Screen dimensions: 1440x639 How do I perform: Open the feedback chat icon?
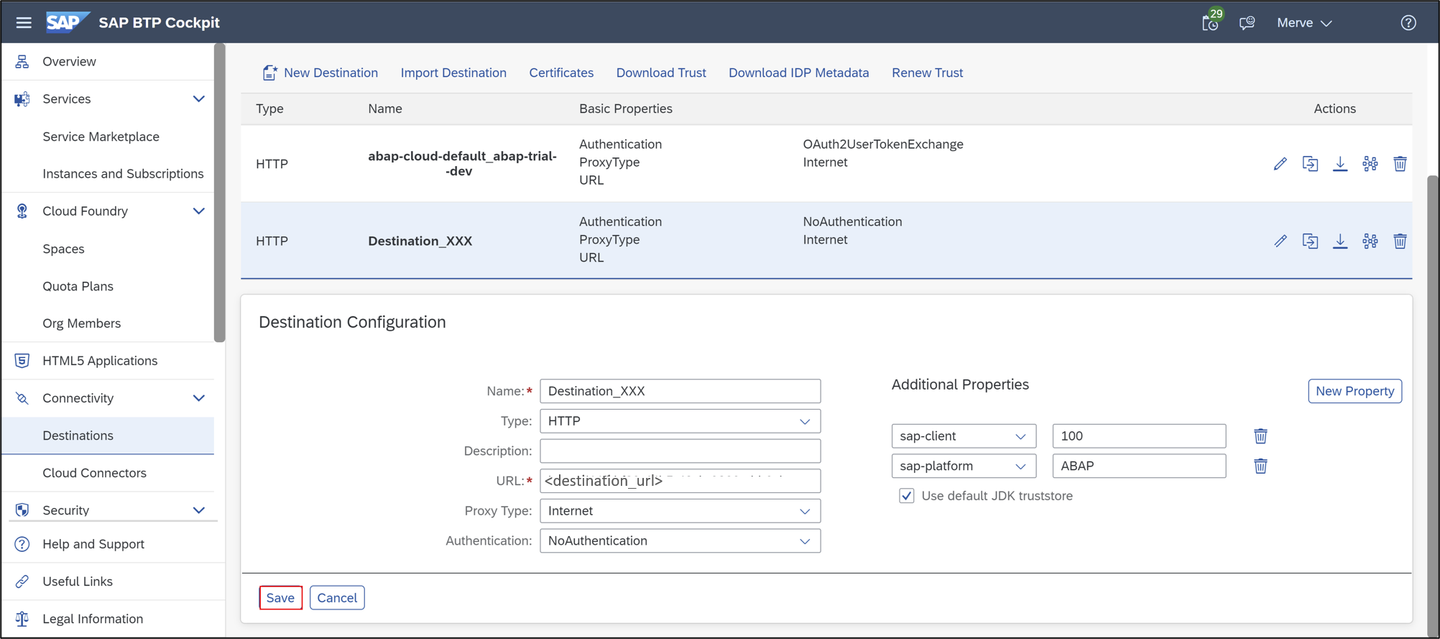(x=1247, y=23)
